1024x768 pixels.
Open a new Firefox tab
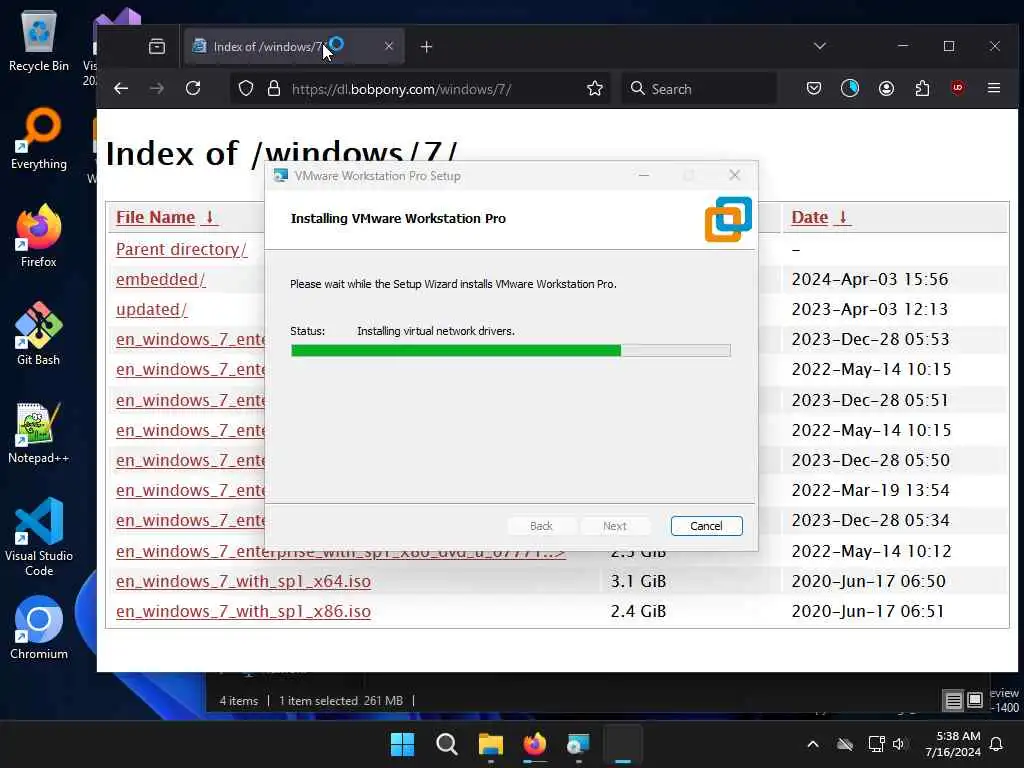pos(426,46)
